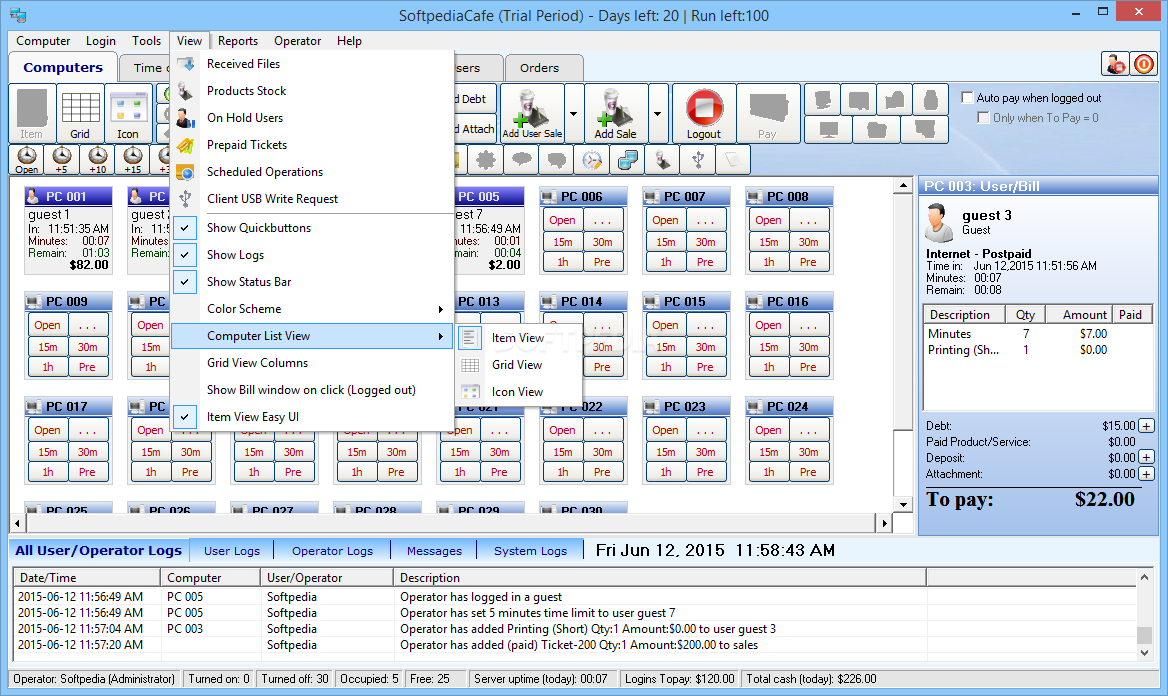Open Add Sale dropdown arrow

point(657,113)
